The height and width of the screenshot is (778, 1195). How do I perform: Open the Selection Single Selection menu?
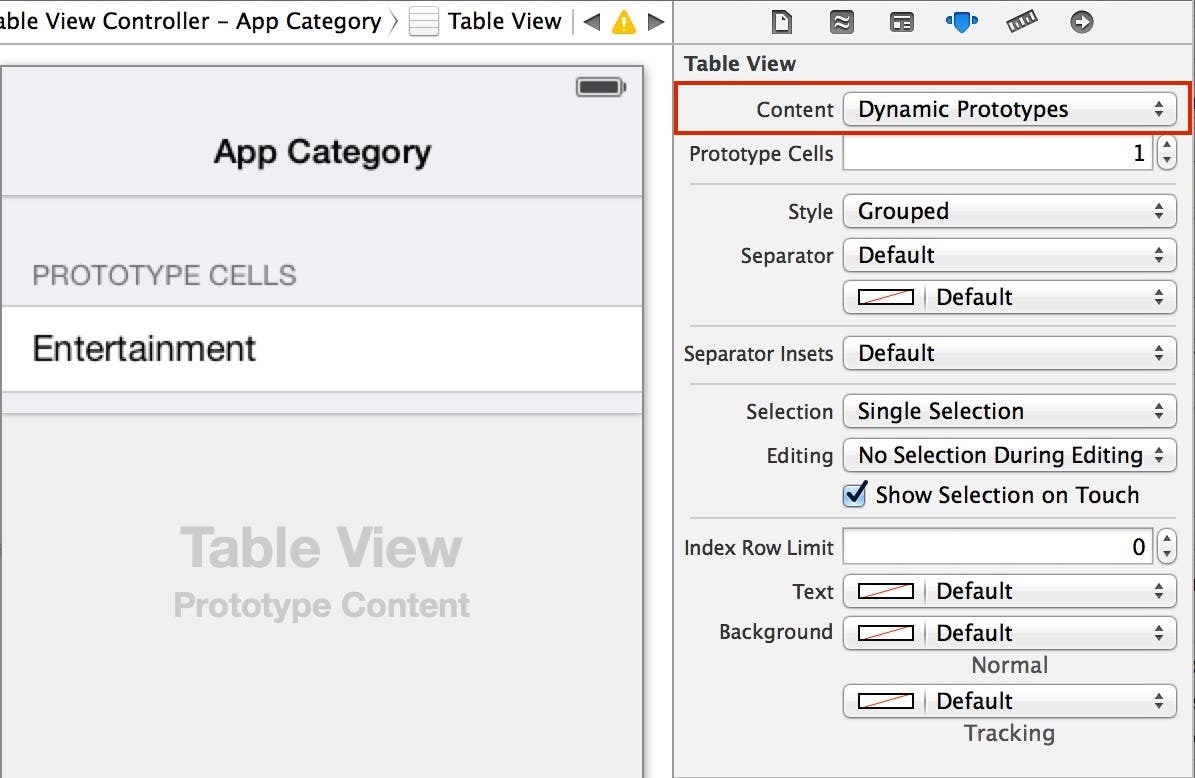click(x=1010, y=412)
